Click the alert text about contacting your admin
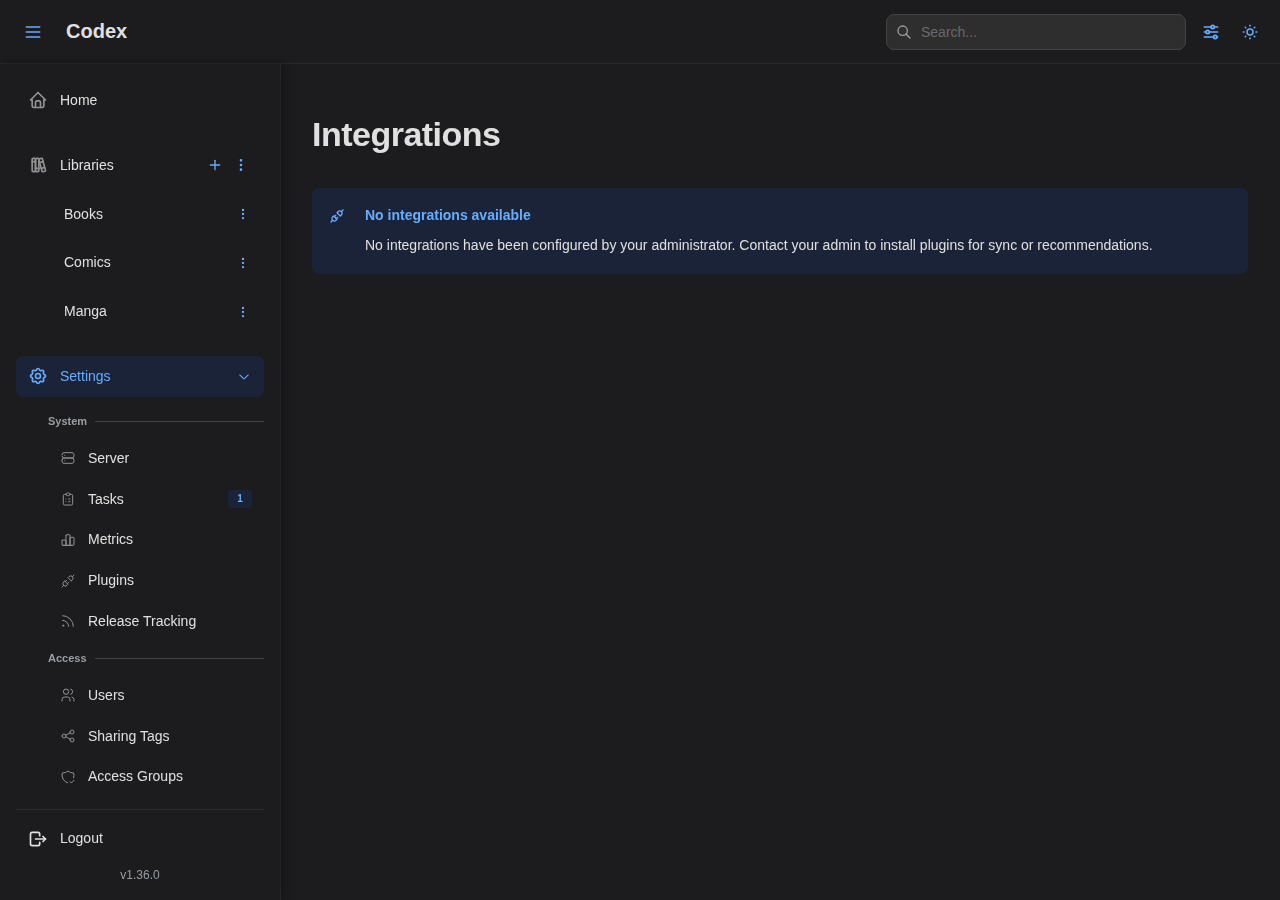The width and height of the screenshot is (1280, 900). (759, 245)
